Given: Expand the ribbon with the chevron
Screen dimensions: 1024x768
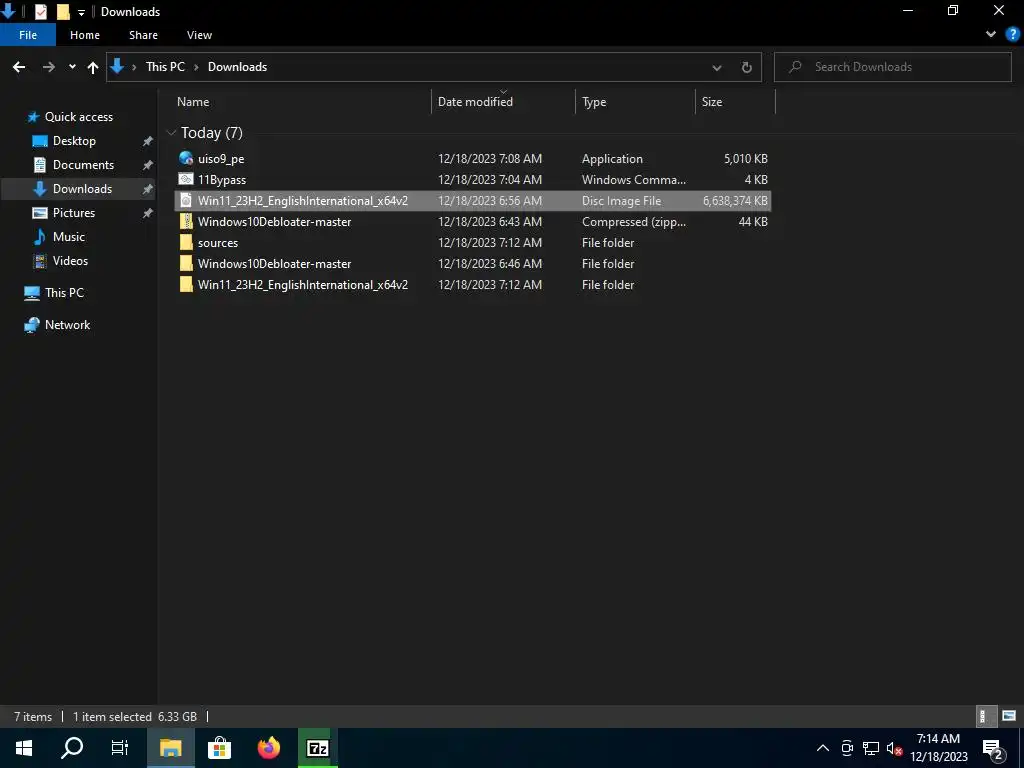Looking at the screenshot, I should 991,35.
